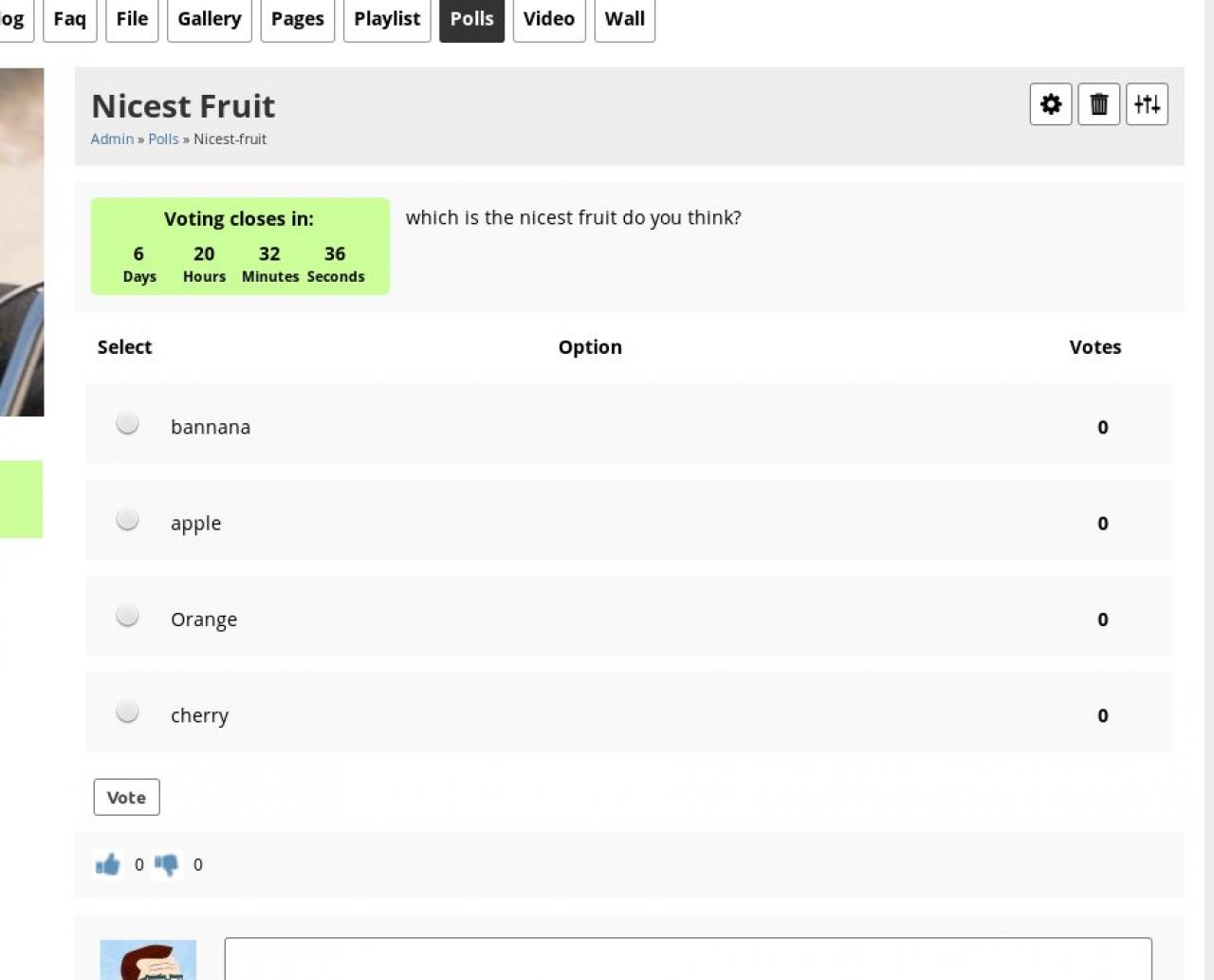Click the Votes column header
Viewport: 1214px width, 980px height.
(x=1095, y=347)
